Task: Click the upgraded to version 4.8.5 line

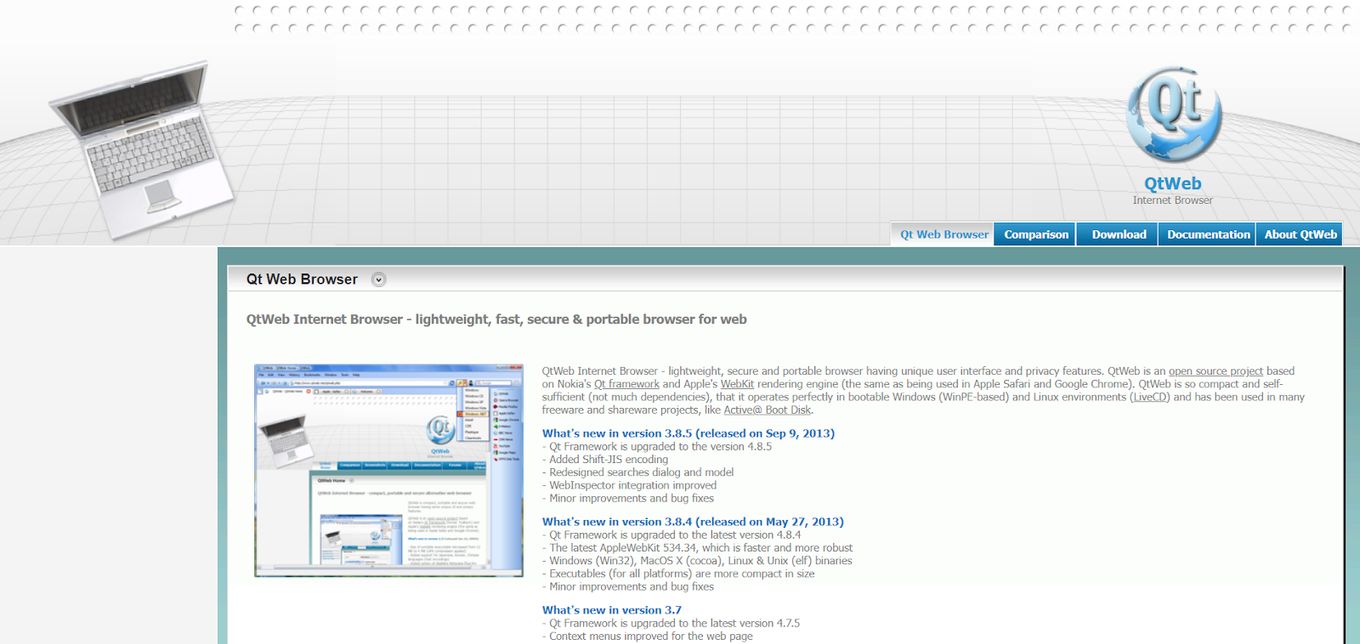Action: pyautogui.click(x=657, y=447)
